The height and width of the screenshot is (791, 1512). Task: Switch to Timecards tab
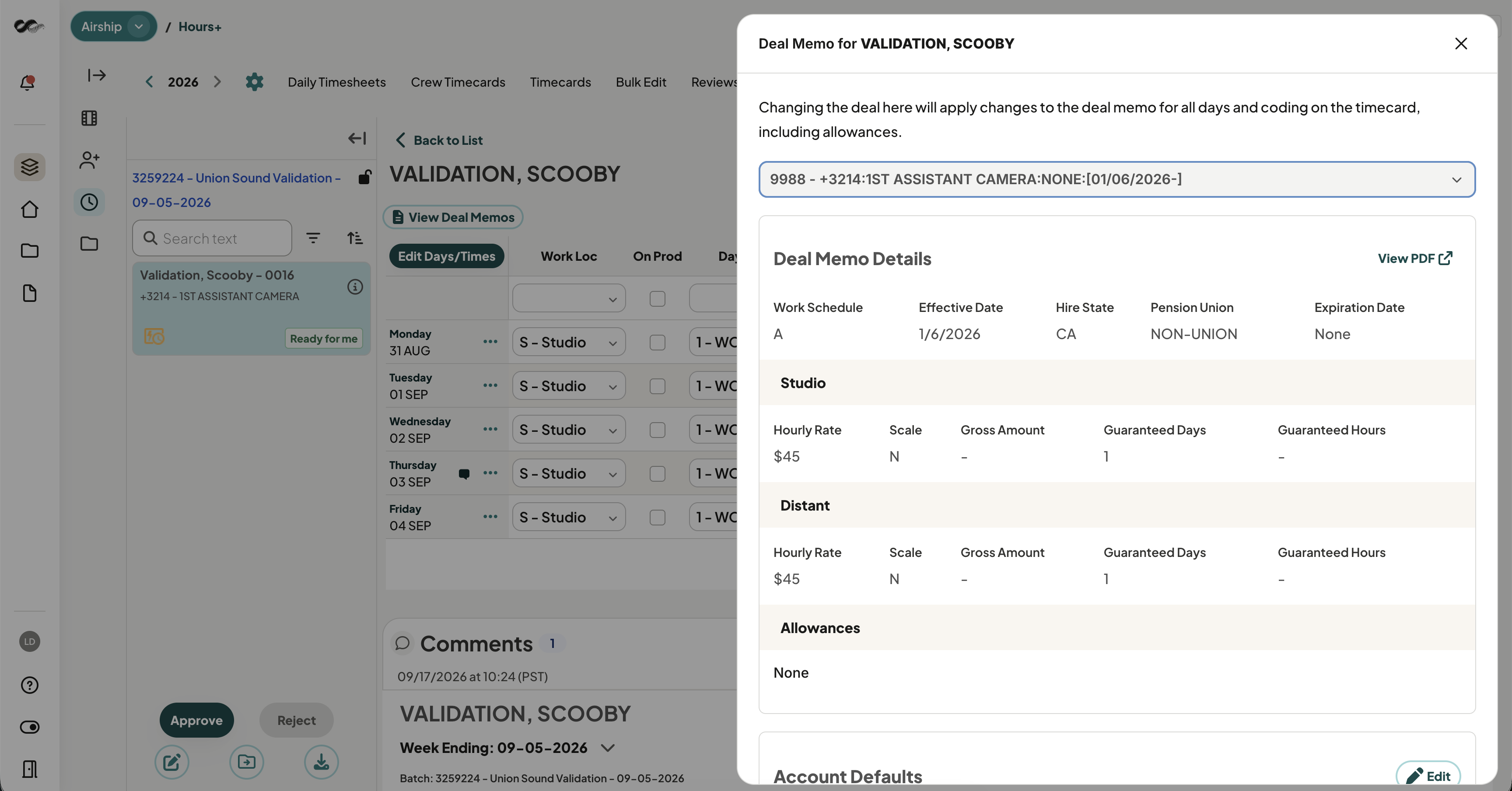coord(560,82)
